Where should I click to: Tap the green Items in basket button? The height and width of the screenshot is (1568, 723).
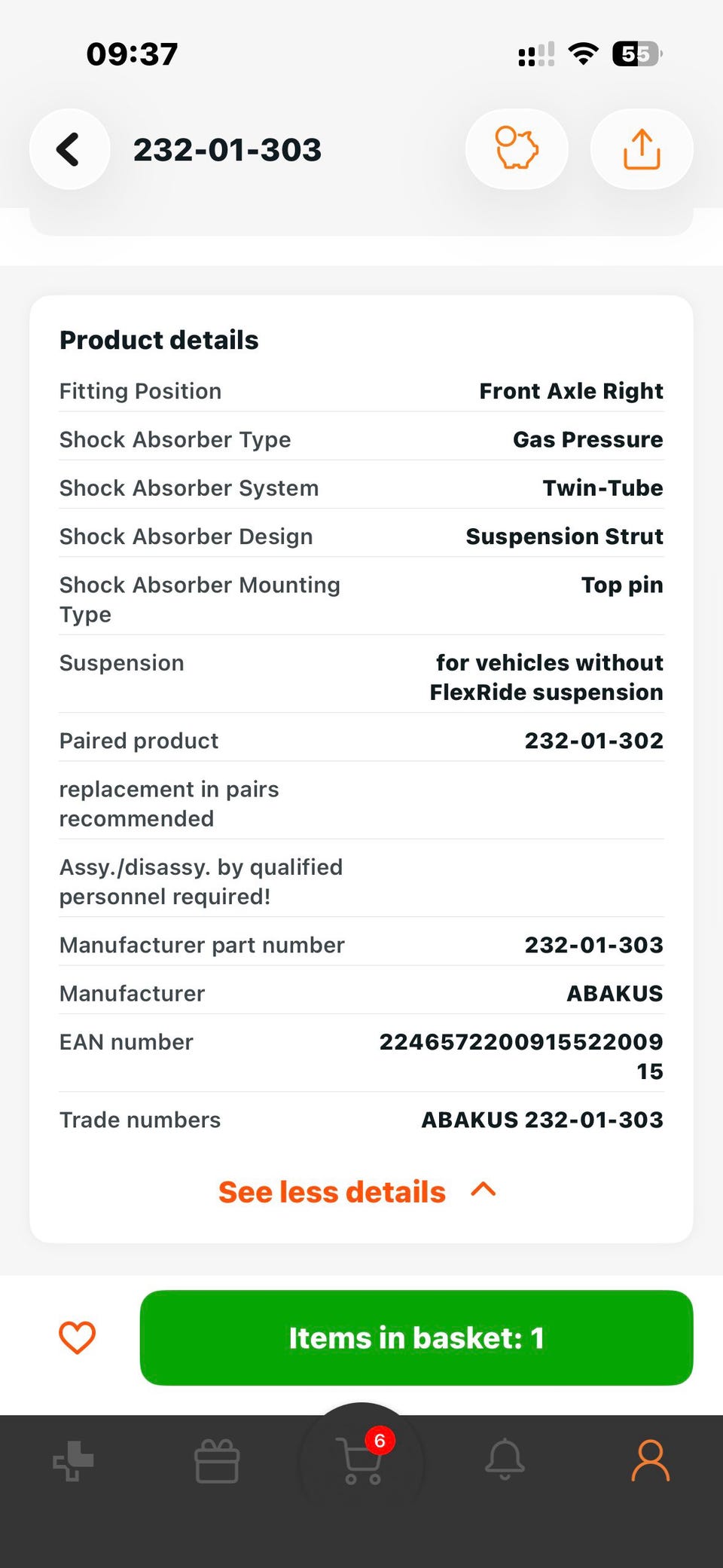pos(416,1337)
